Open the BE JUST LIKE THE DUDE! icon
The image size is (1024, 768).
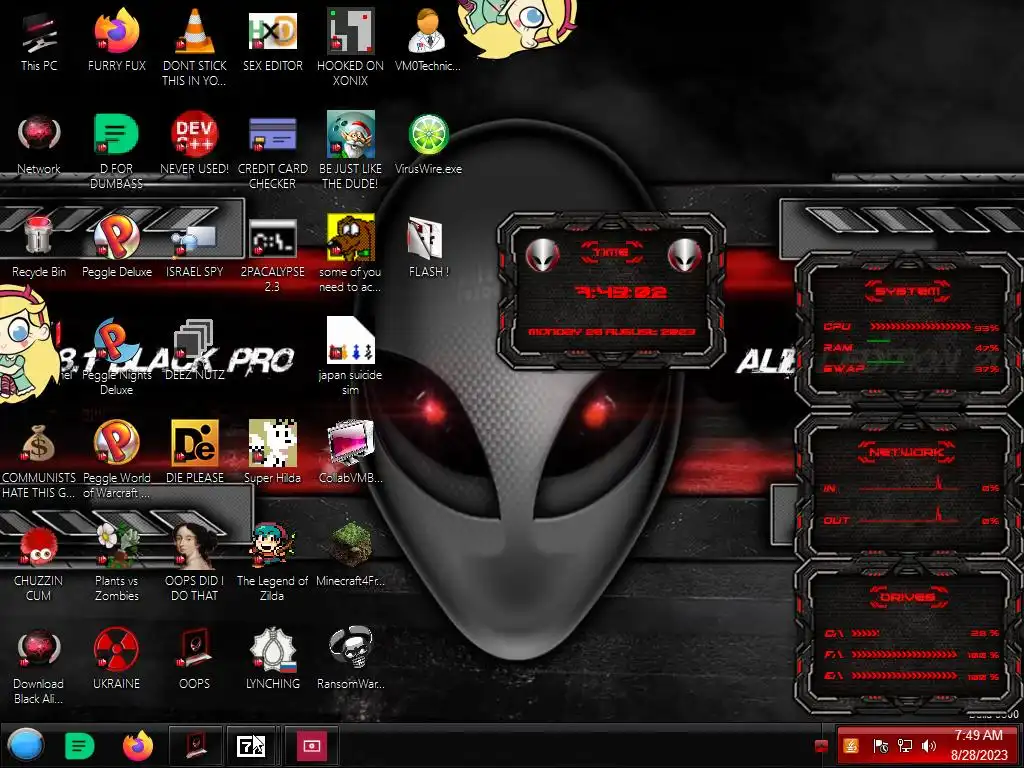coord(350,150)
